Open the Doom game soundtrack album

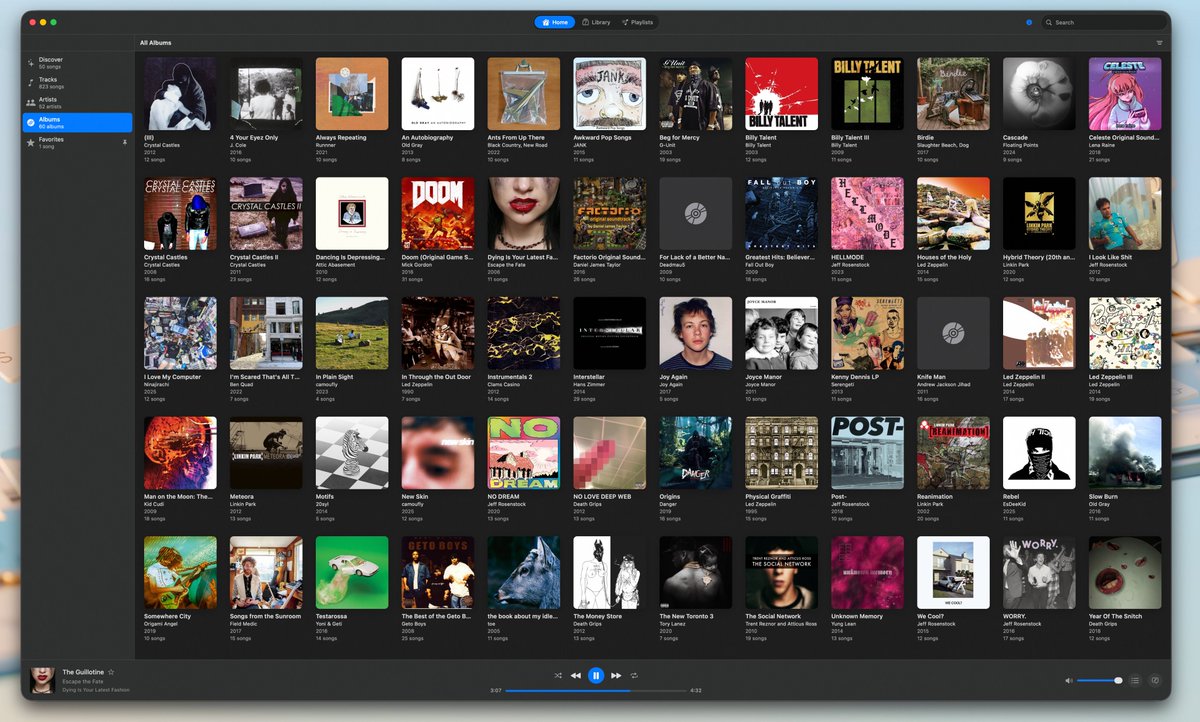click(x=438, y=213)
